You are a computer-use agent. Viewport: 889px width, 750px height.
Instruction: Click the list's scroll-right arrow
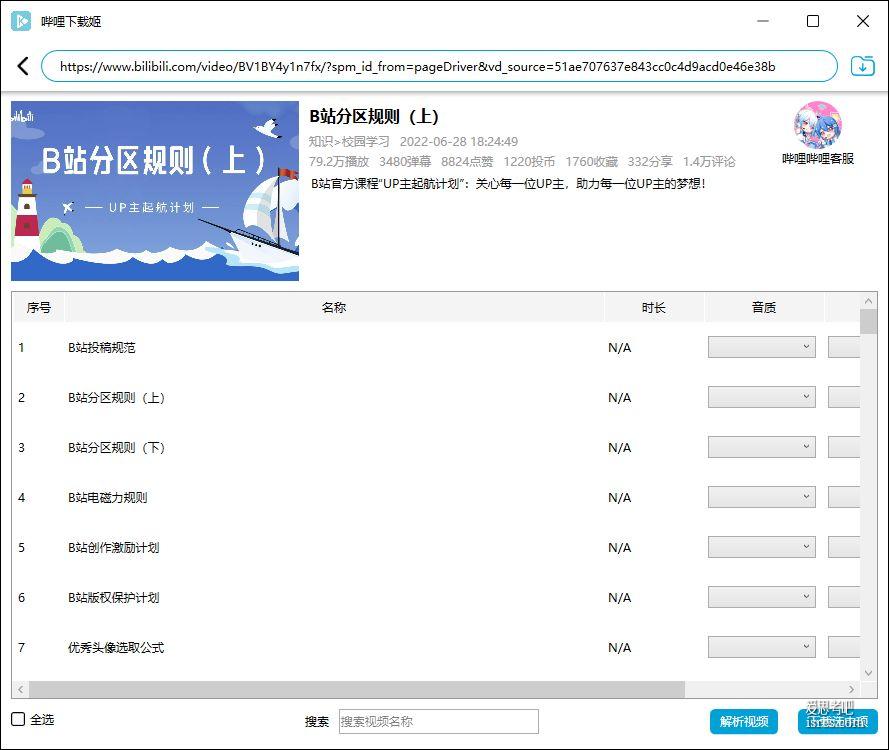pos(851,689)
